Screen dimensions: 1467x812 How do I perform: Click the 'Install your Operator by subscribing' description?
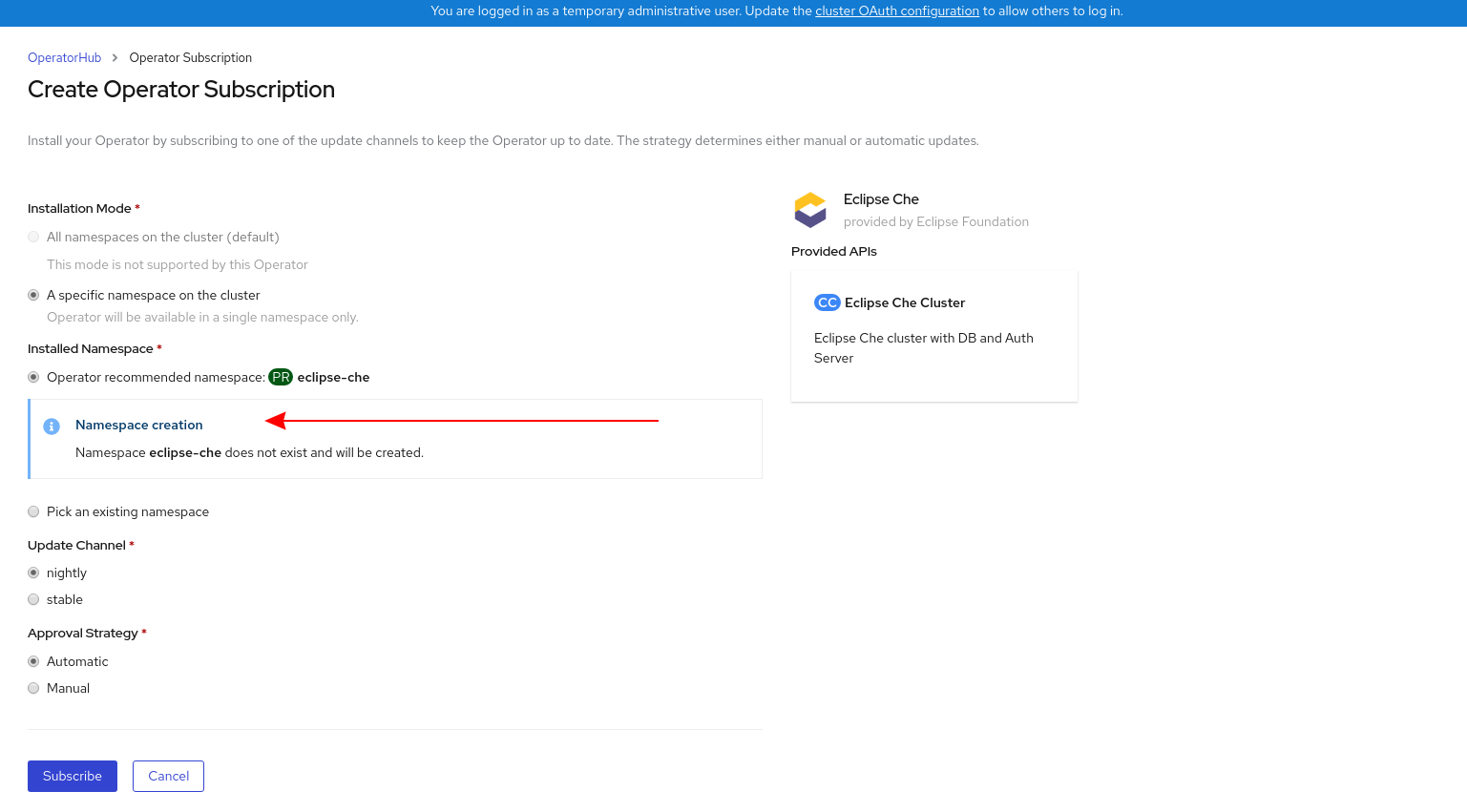coord(503,140)
